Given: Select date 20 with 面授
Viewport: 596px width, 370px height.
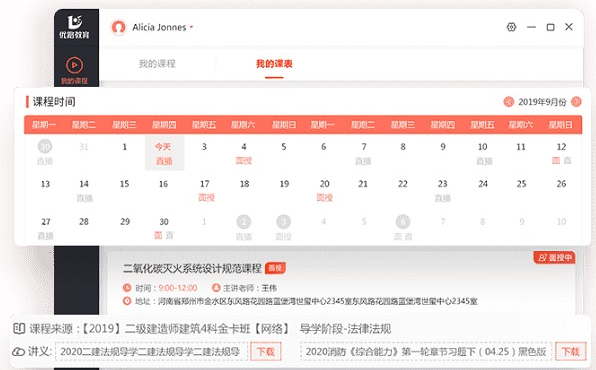Looking at the screenshot, I should pyautogui.click(x=325, y=190).
